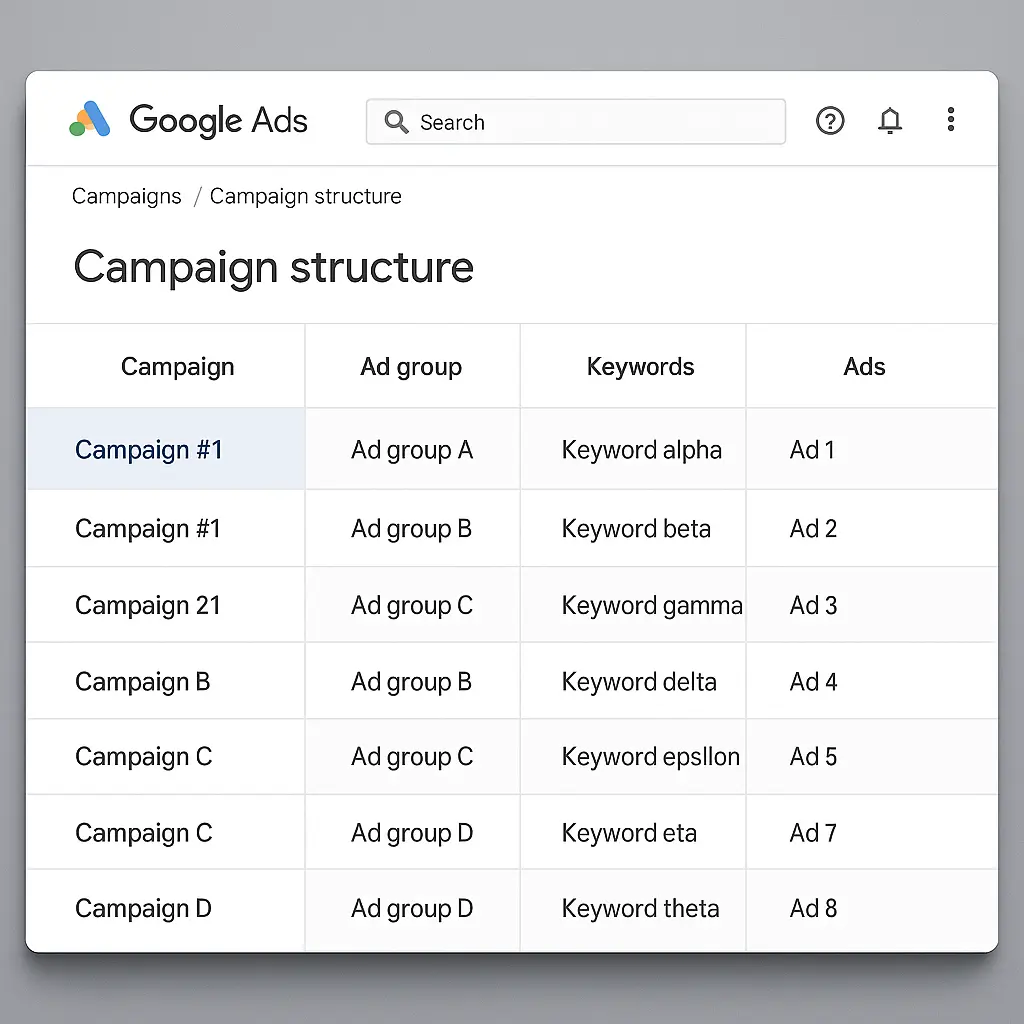
Task: Click Ad group D in Keyword eta row
Action: pos(412,833)
